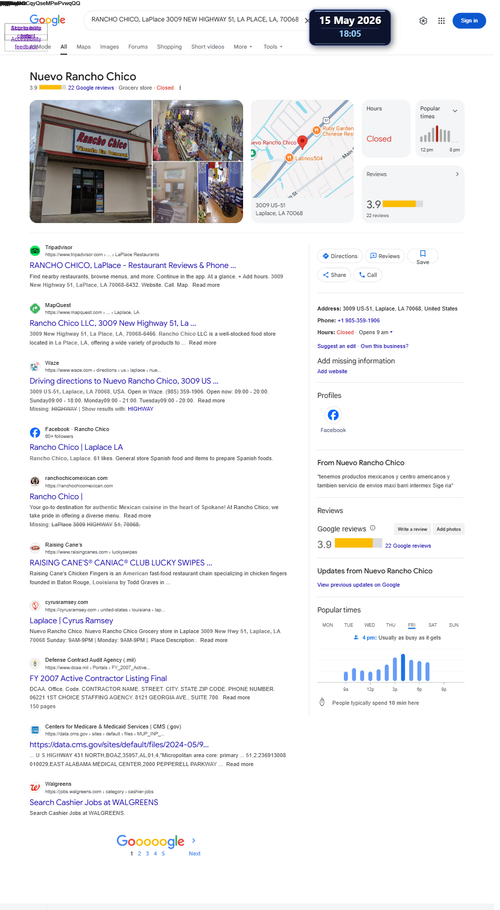This screenshot has height=910, width=500.
Task: Open the Google Settings gear icon
Action: tap(423, 21)
